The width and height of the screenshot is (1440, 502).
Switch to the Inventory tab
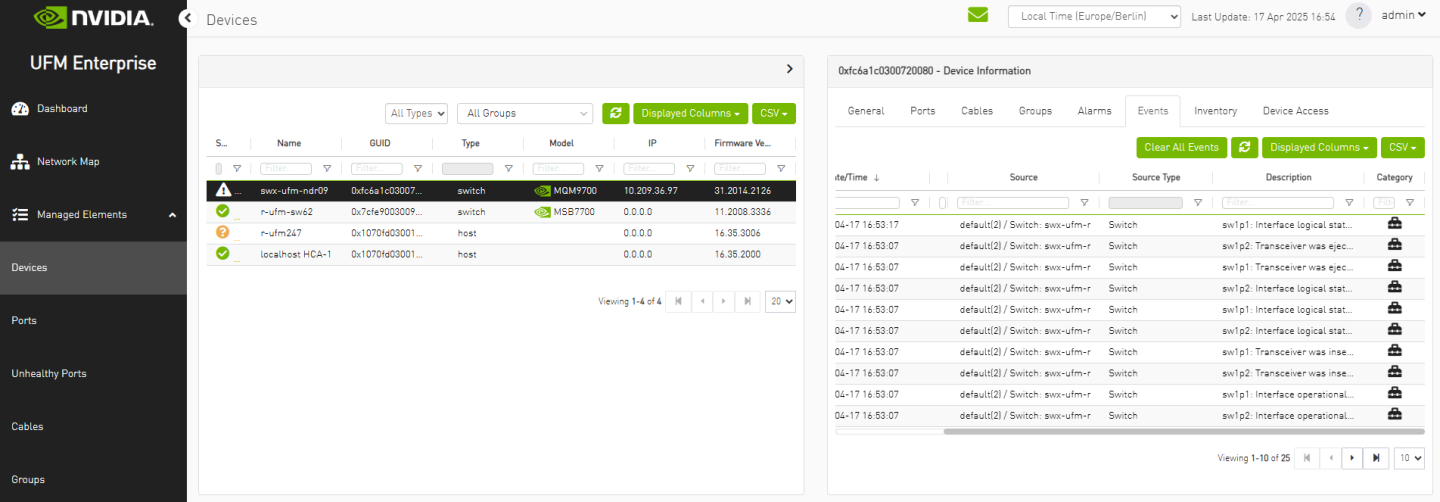pyautogui.click(x=1215, y=111)
